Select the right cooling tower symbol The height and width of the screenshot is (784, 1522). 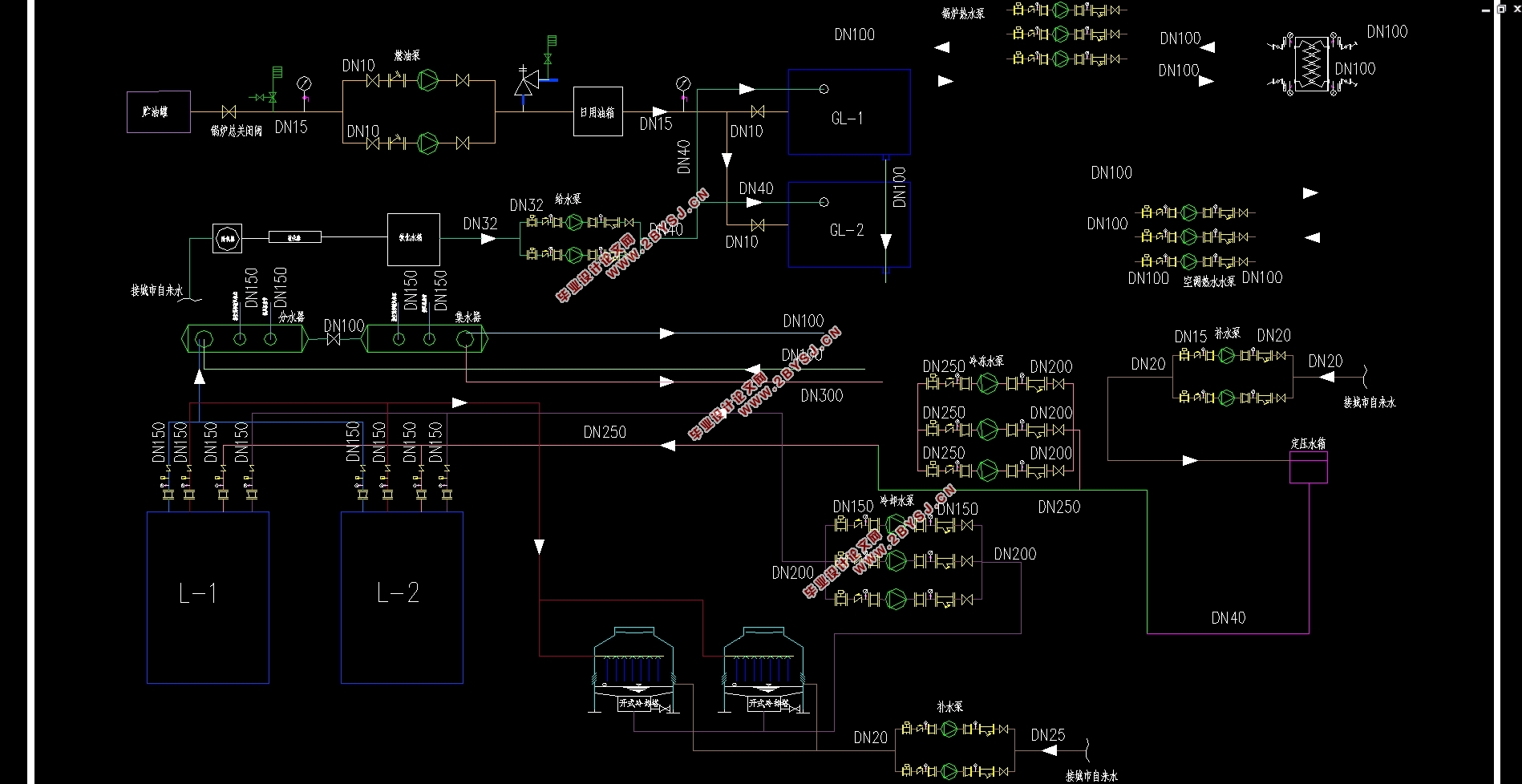(764, 670)
